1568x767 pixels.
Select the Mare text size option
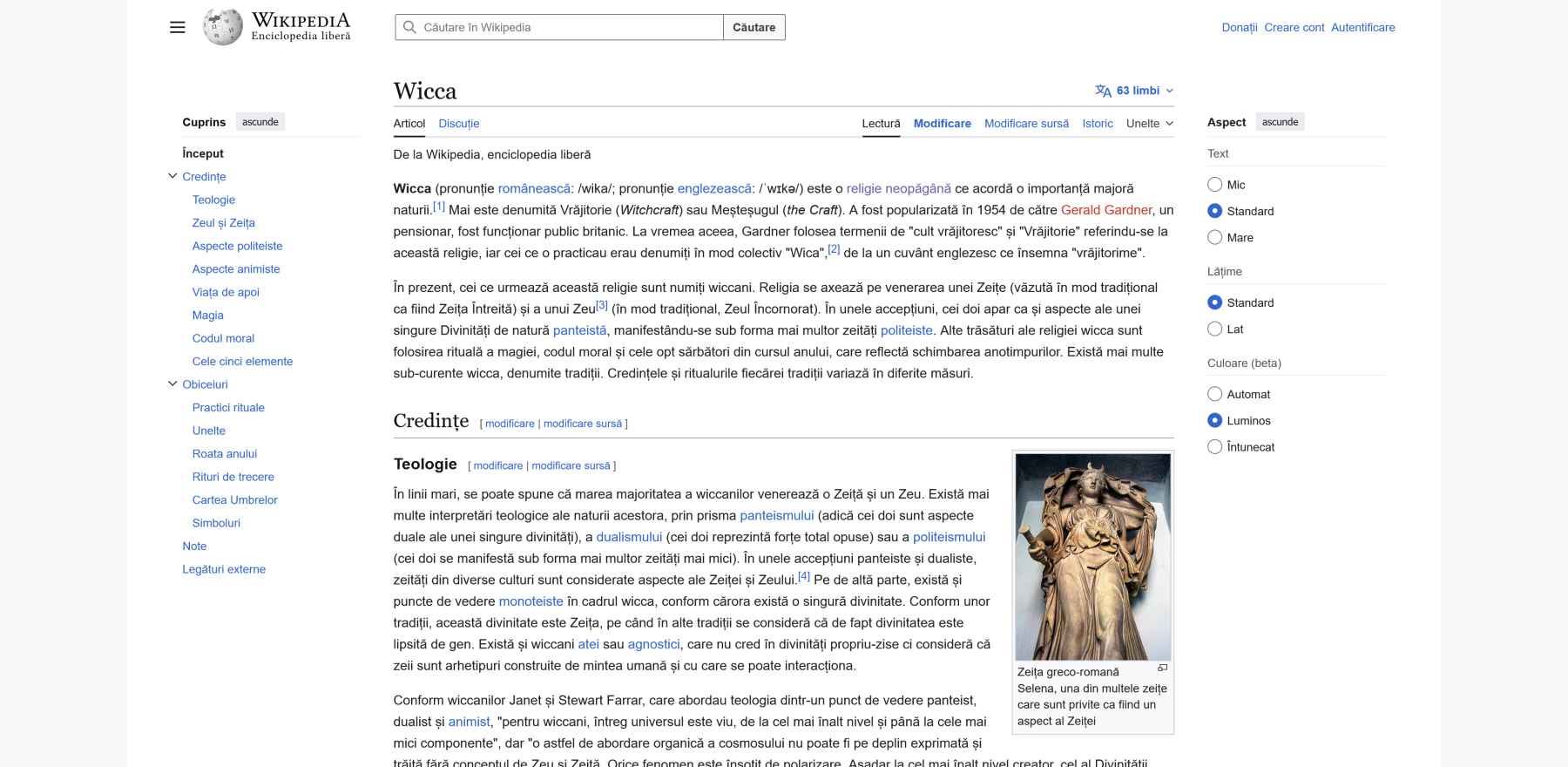click(x=1214, y=237)
